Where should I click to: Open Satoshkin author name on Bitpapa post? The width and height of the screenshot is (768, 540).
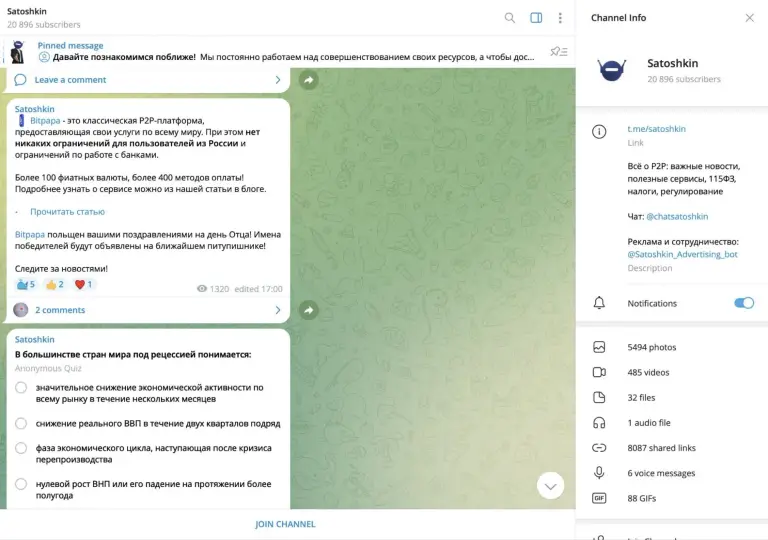(34, 109)
